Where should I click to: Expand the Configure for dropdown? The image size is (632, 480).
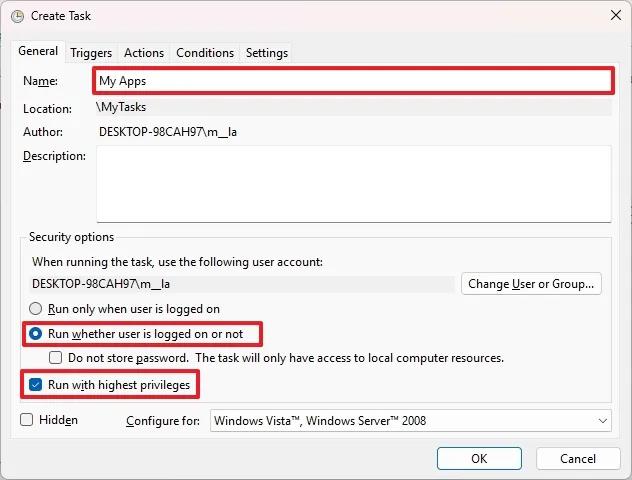point(410,421)
